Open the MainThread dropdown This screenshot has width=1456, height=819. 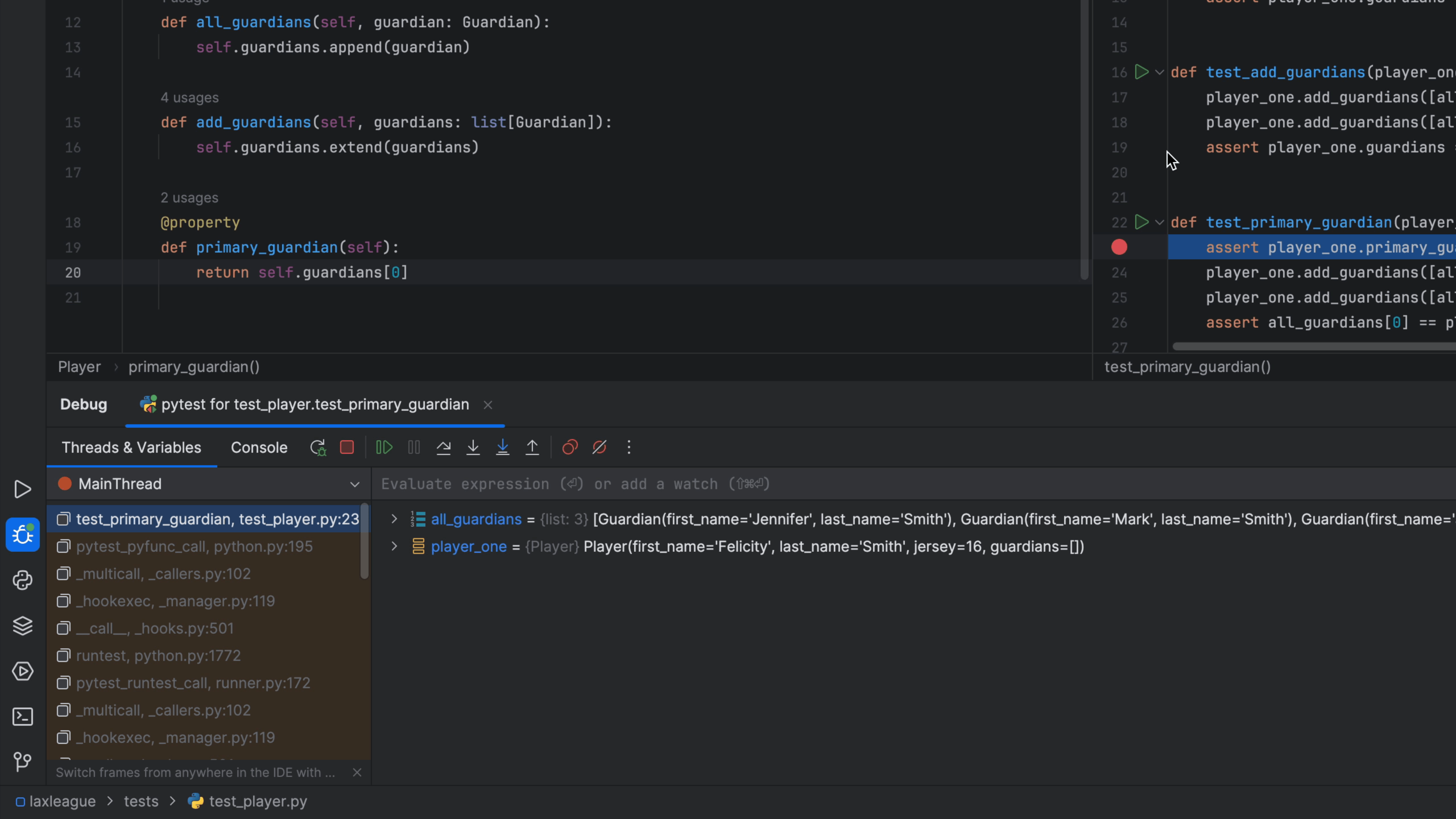355,484
